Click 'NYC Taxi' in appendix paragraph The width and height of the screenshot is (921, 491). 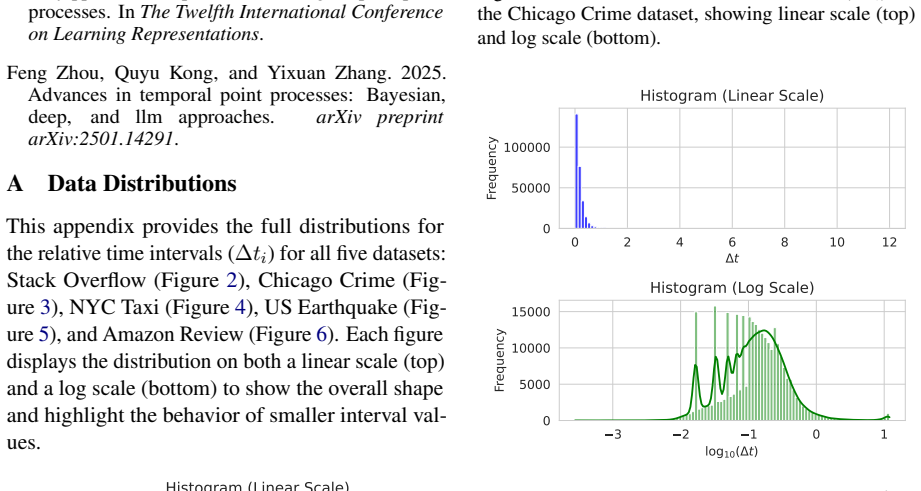pyautogui.click(x=114, y=307)
